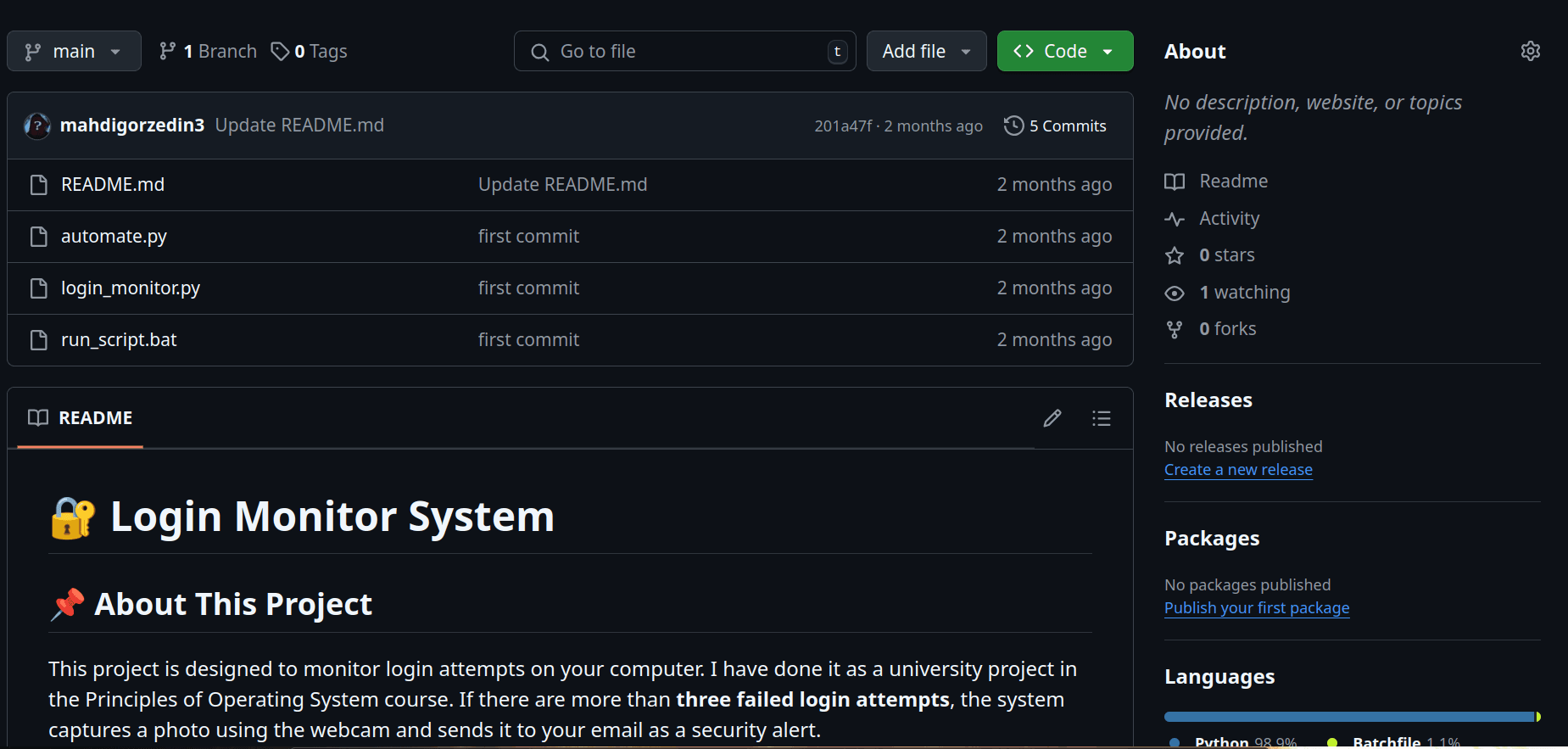The image size is (1568, 749).
Task: Open Update README.md commit in README.md row
Action: (562, 184)
